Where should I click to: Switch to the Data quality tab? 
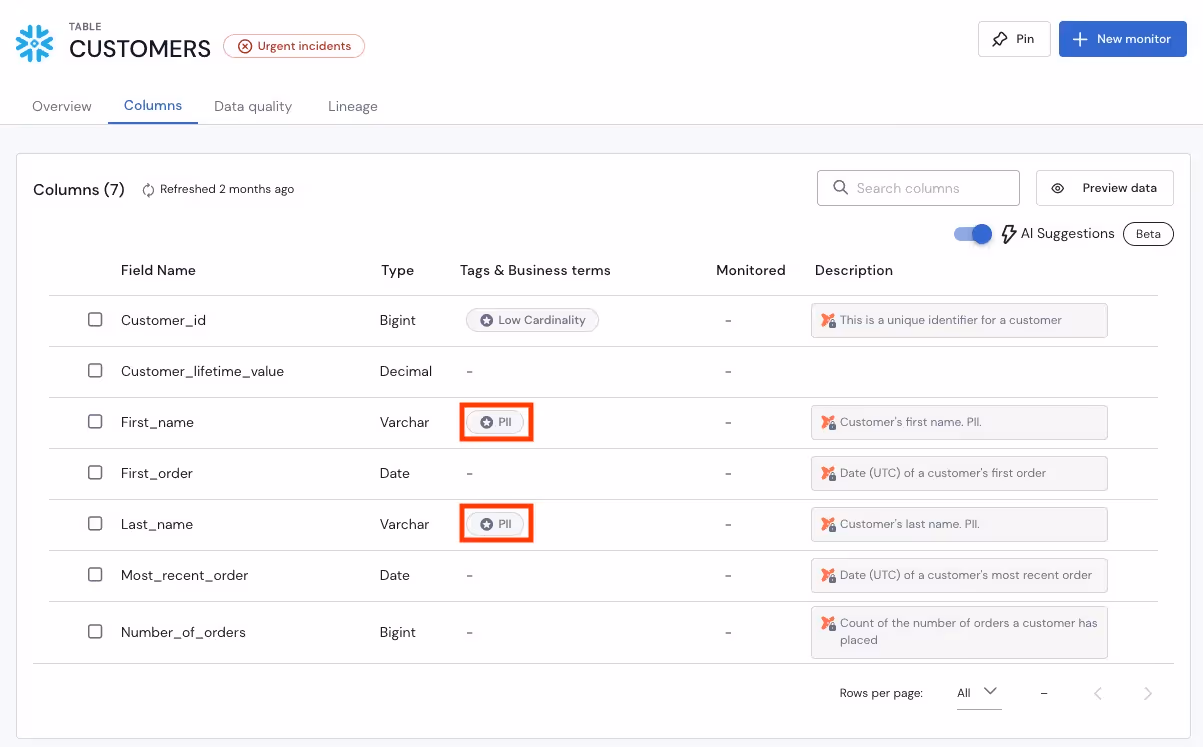[253, 106]
